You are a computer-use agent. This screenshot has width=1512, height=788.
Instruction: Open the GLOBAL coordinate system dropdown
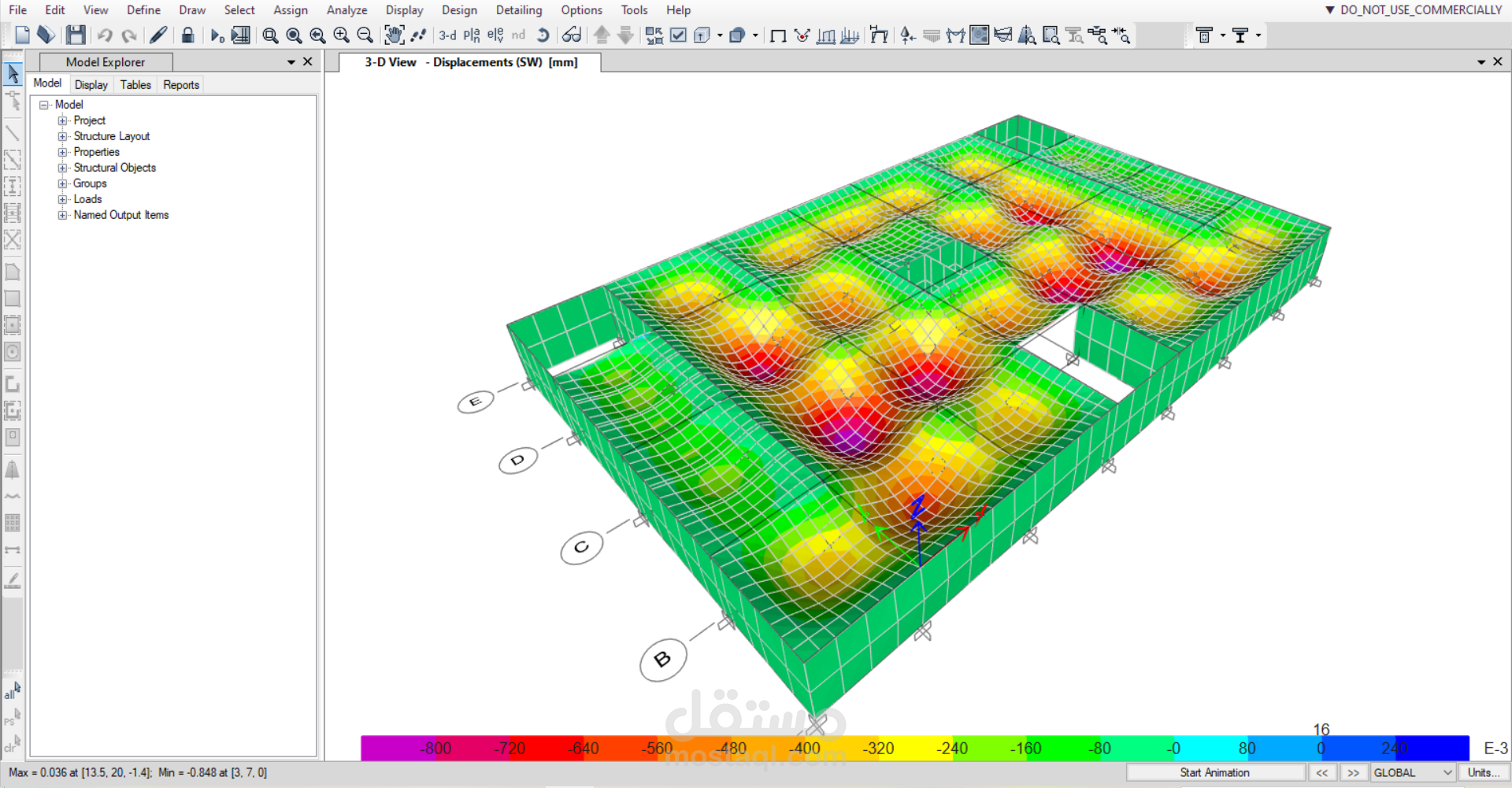tap(1414, 773)
